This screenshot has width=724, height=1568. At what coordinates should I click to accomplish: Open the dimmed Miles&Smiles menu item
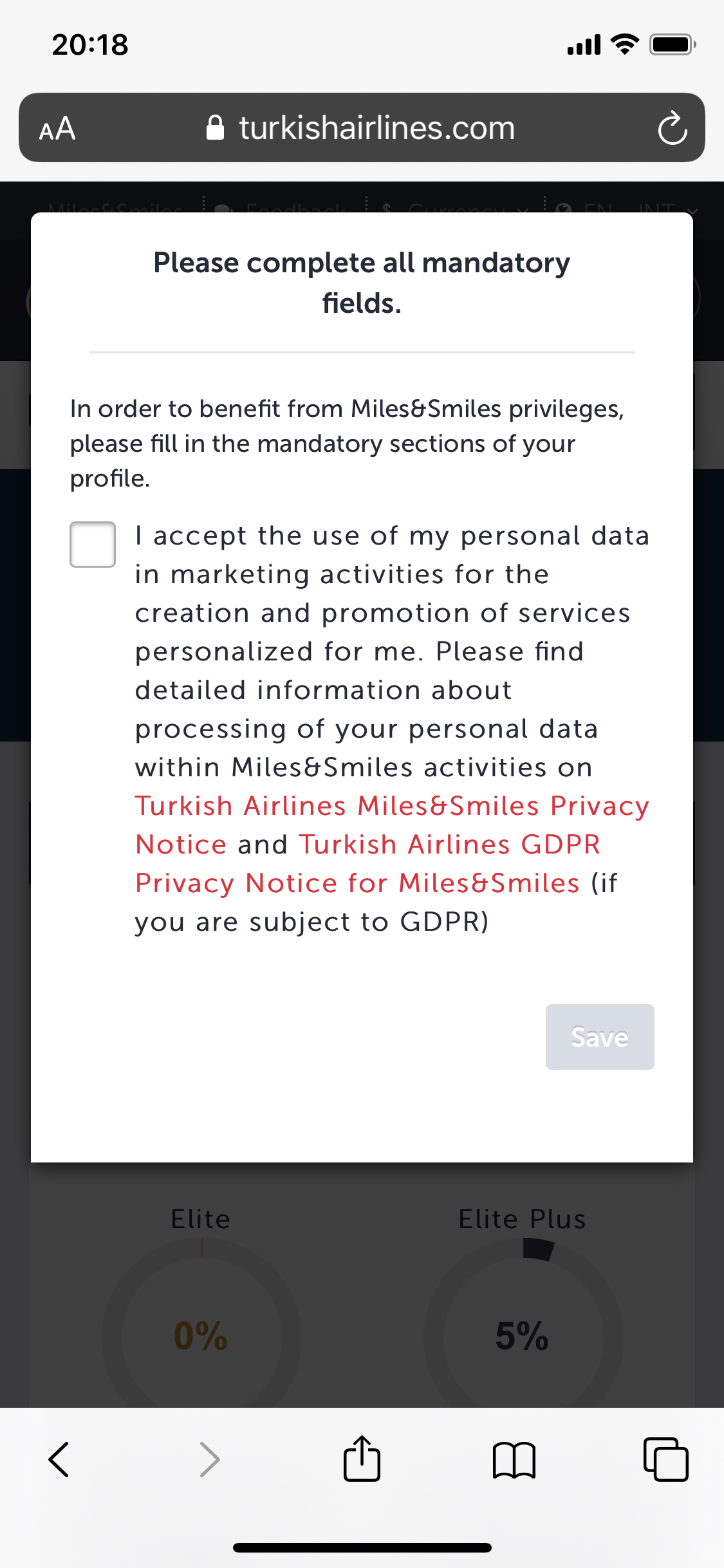click(116, 209)
